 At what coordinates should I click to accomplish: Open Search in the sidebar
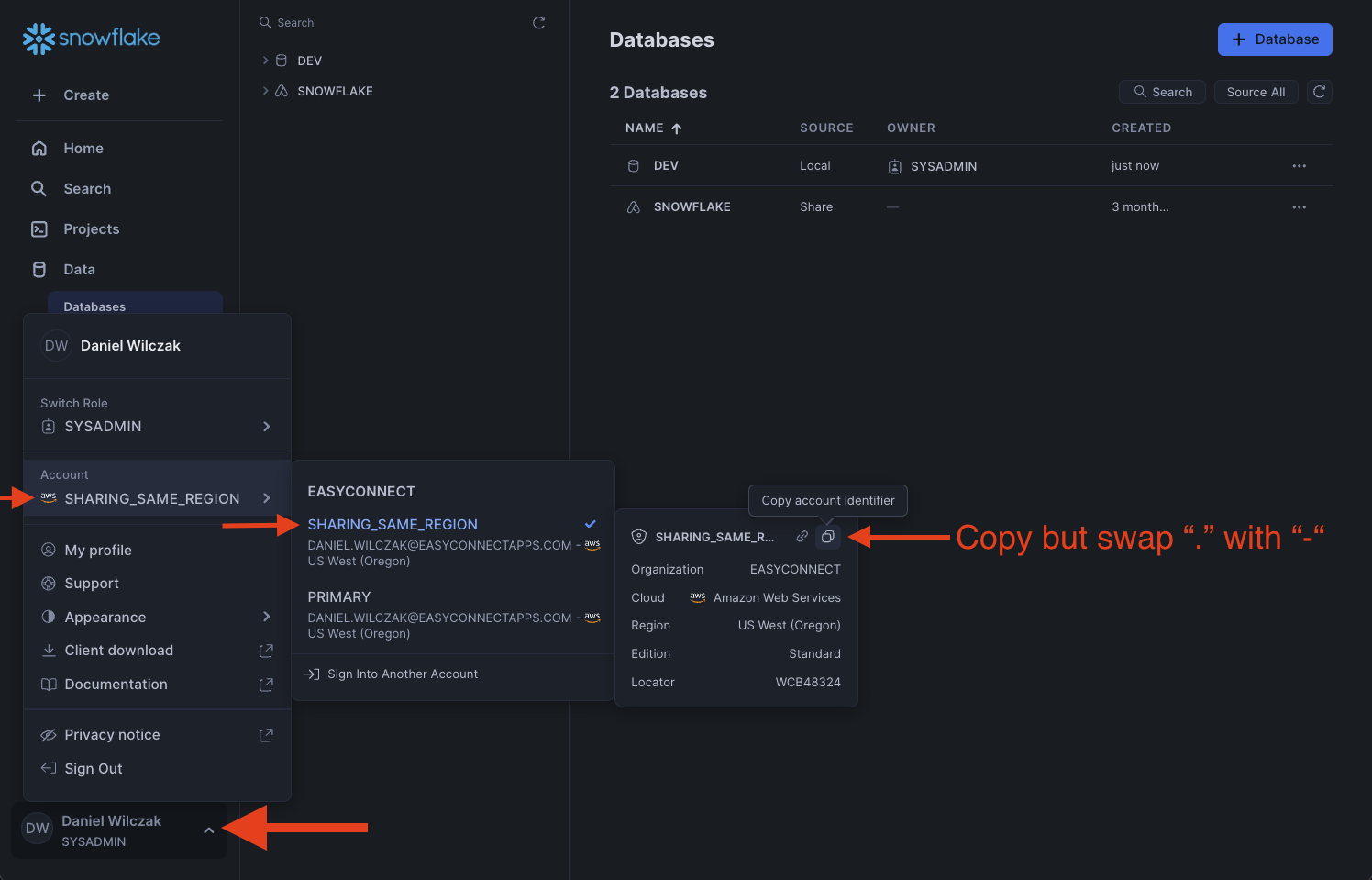[87, 189]
